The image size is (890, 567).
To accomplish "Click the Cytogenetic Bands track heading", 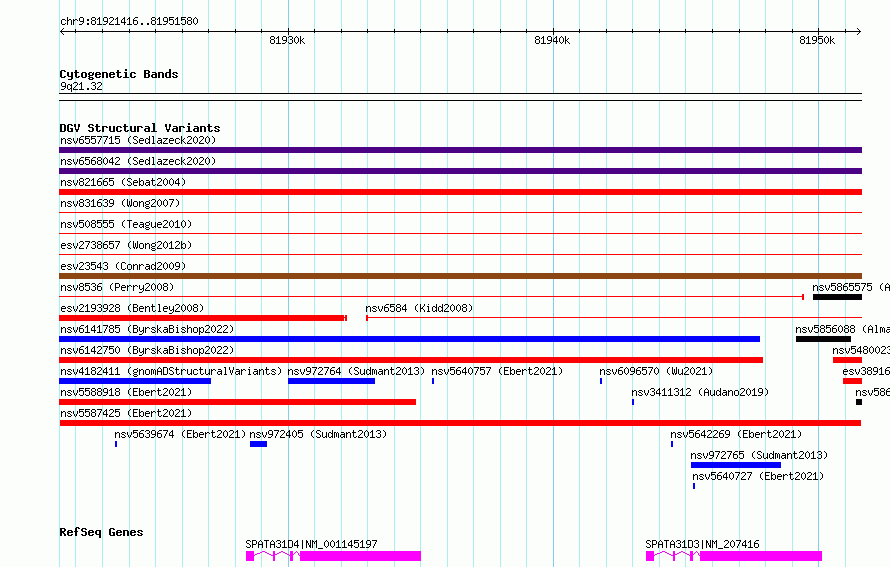I will click(x=119, y=74).
